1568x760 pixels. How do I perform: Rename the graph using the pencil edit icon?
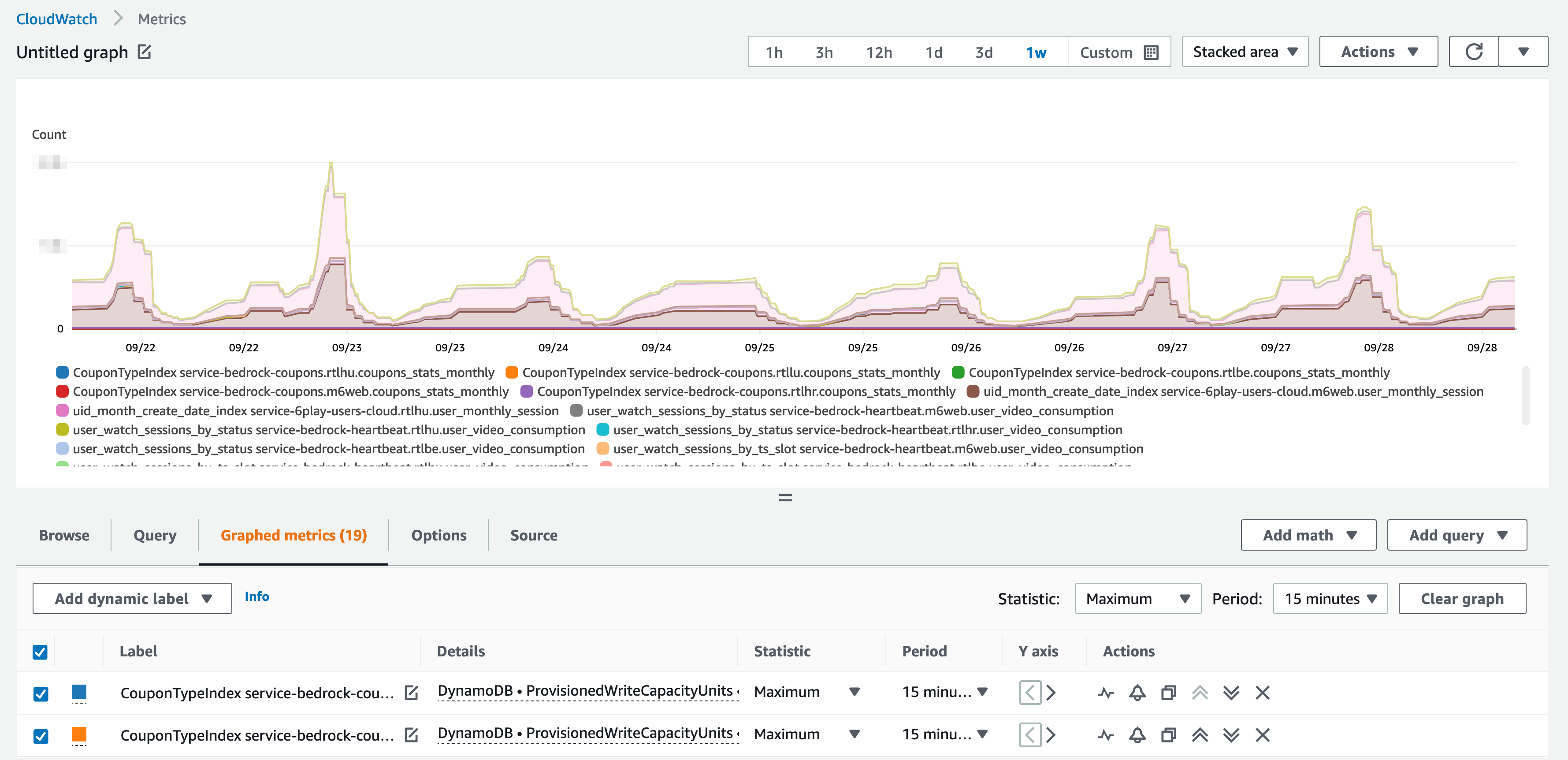(144, 52)
